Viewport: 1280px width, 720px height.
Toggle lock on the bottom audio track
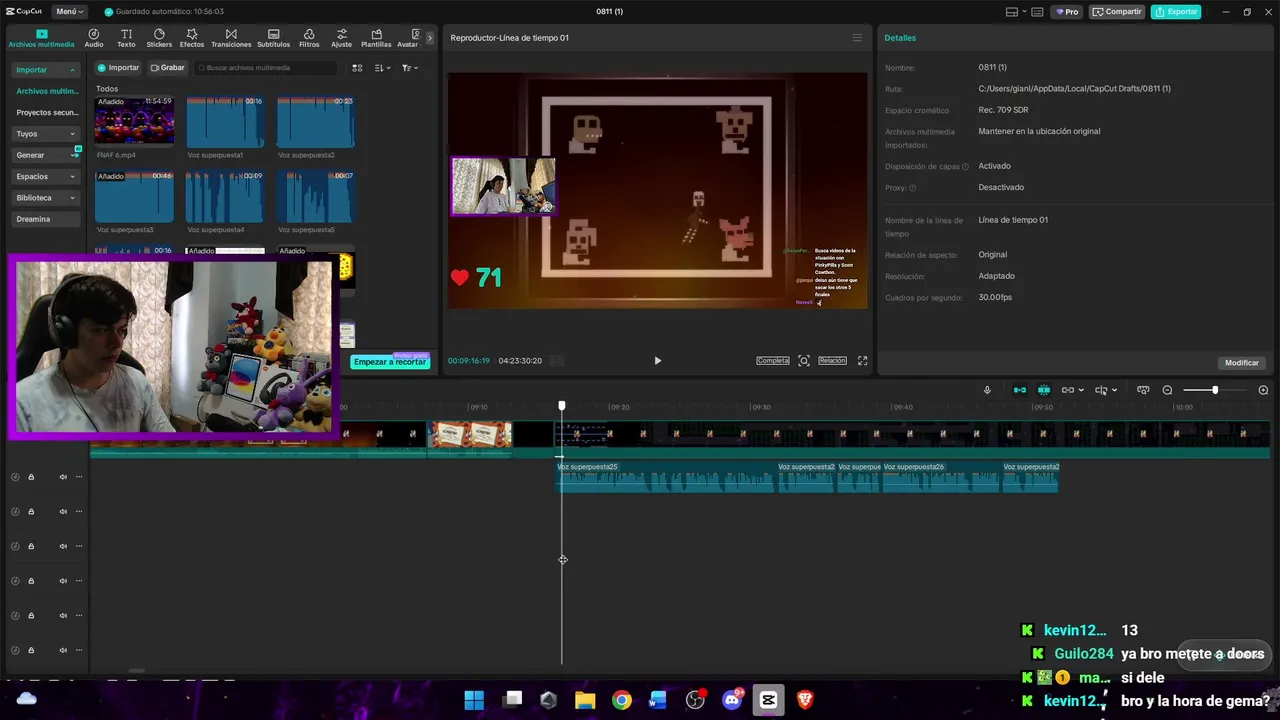click(31, 650)
